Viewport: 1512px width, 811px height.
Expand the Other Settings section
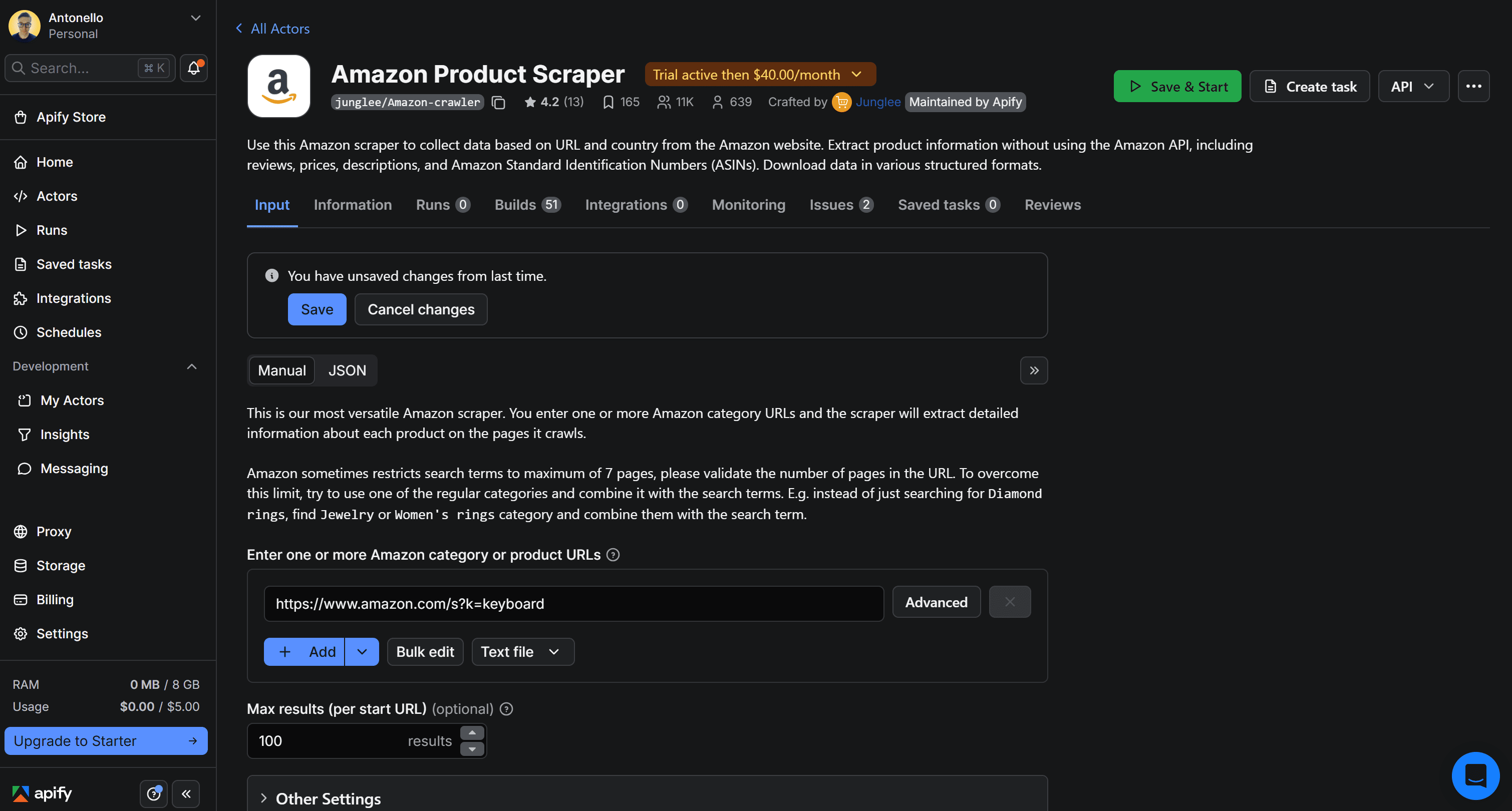(328, 798)
